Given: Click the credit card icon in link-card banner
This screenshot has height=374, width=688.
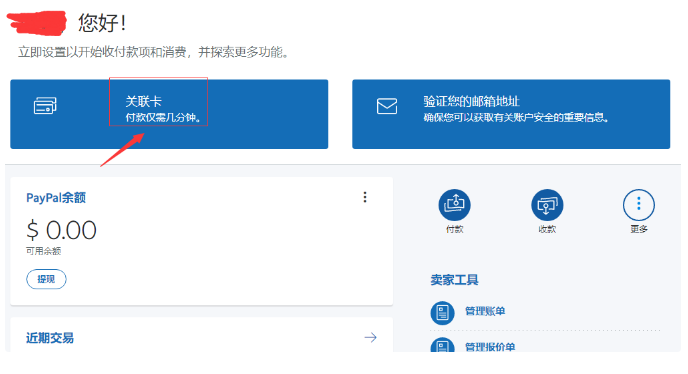Looking at the screenshot, I should [45, 106].
